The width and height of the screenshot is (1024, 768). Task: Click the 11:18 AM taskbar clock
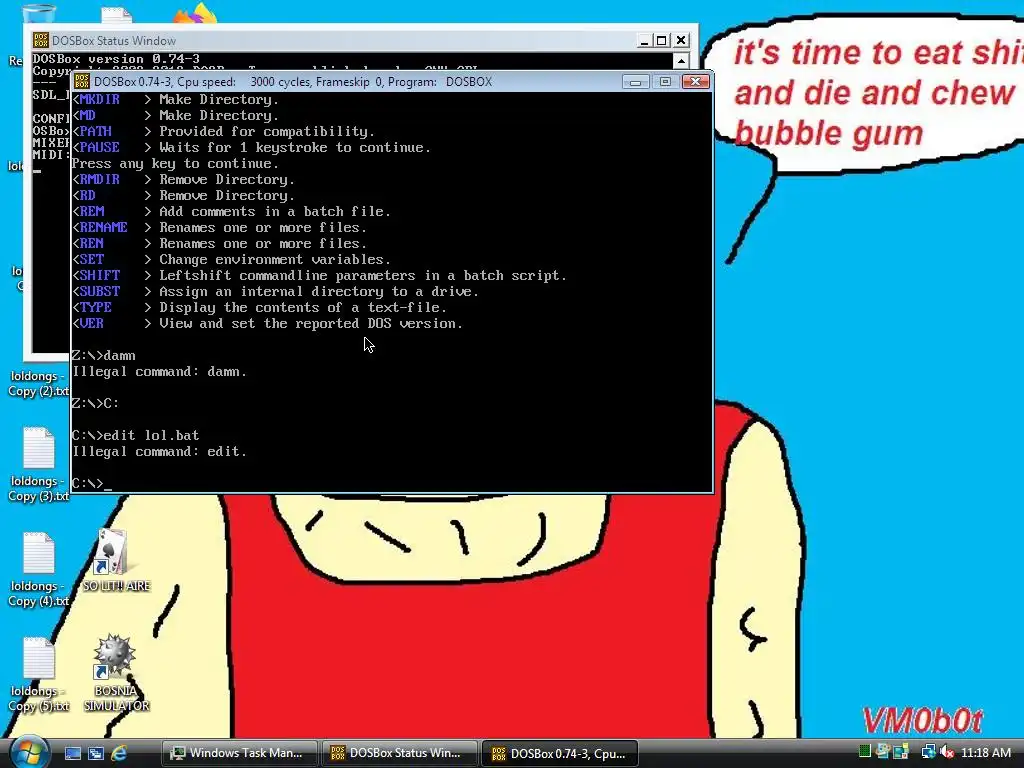[985, 753]
